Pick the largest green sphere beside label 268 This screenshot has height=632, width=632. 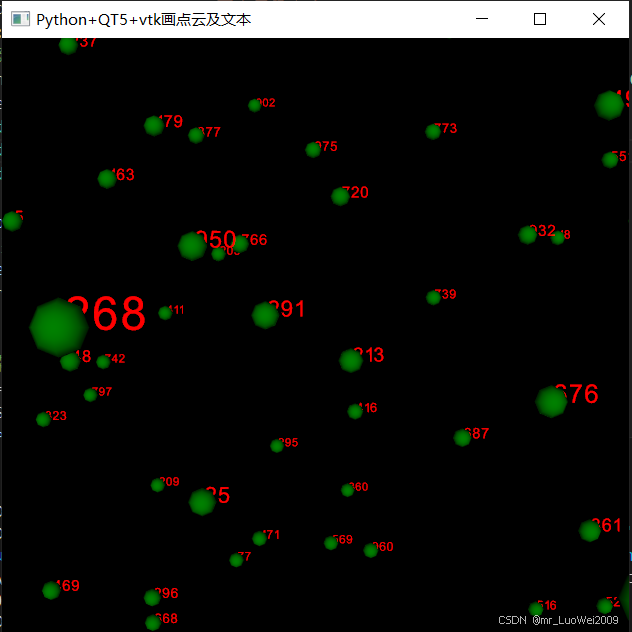point(59,327)
